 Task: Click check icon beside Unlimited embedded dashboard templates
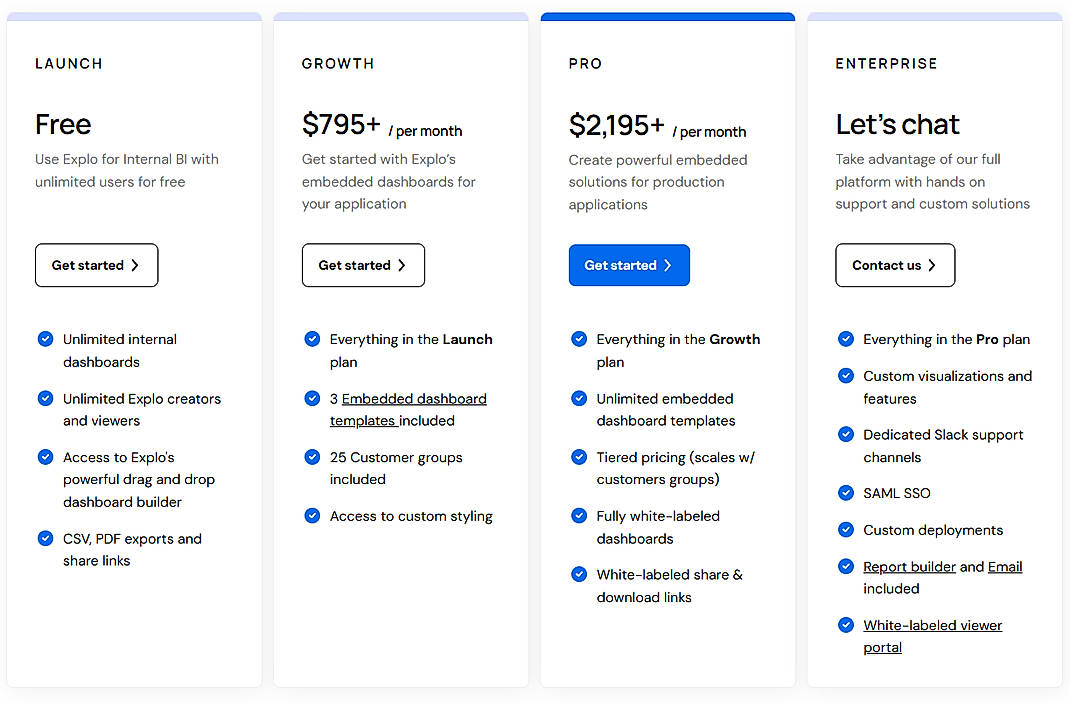tap(579, 399)
